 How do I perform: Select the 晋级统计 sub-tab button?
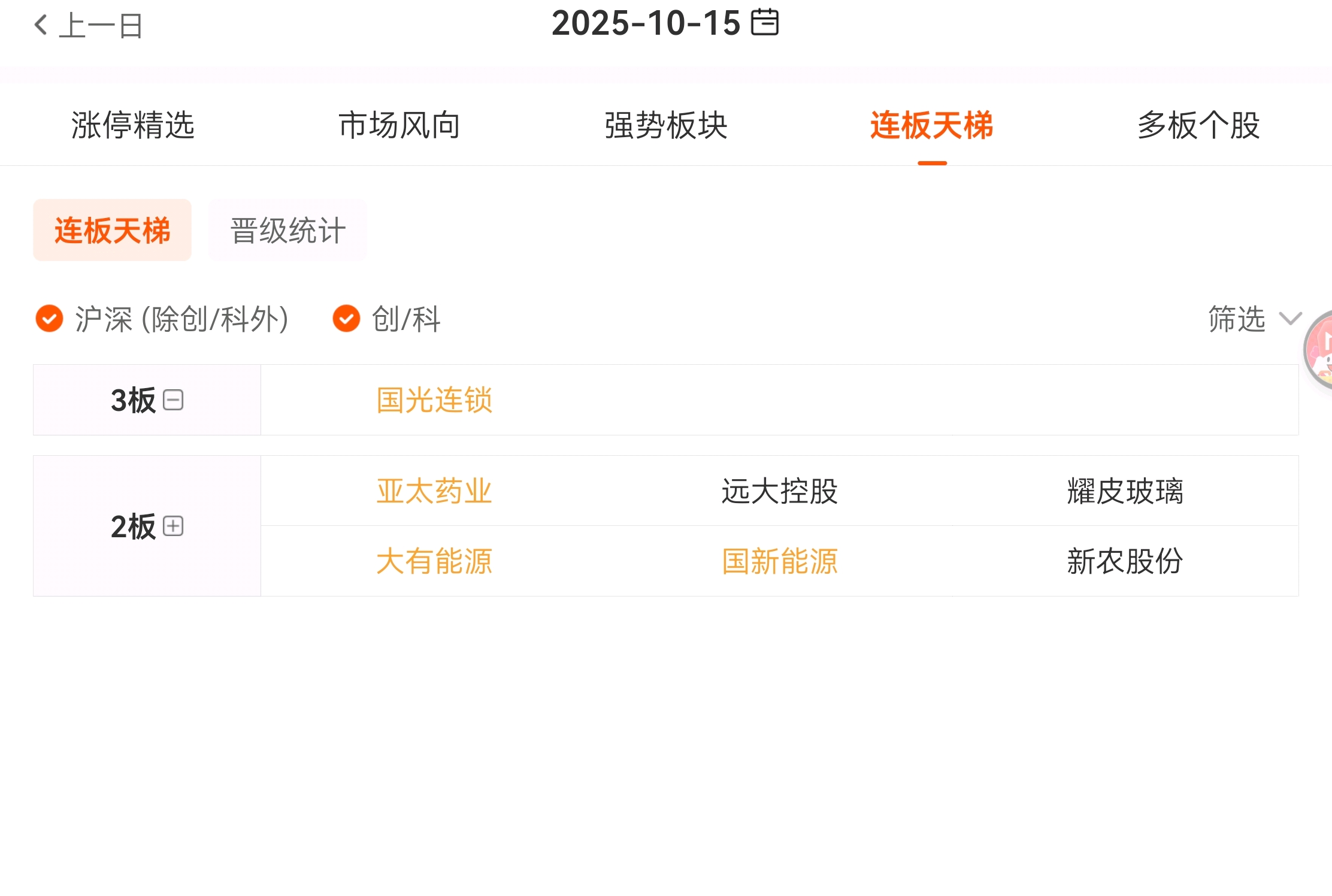click(288, 230)
